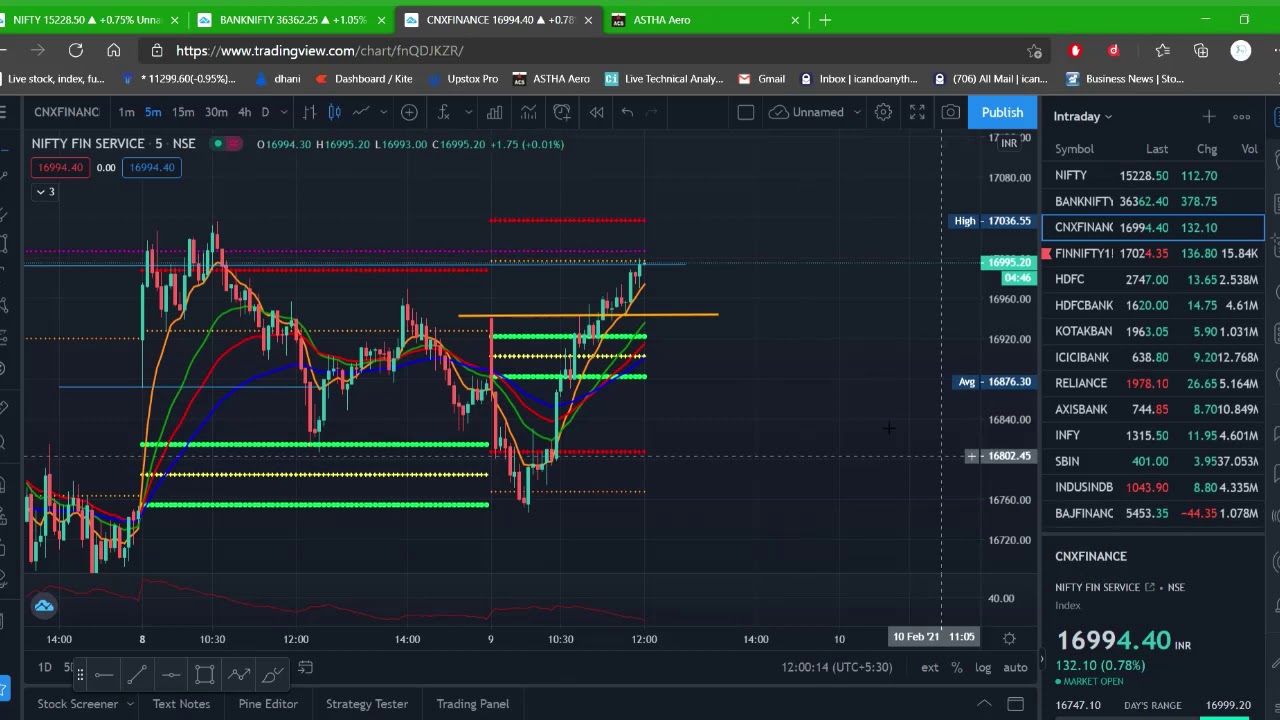This screenshot has height=720, width=1280.
Task: Open watchlist more options ellipsis
Action: pos(1241,117)
